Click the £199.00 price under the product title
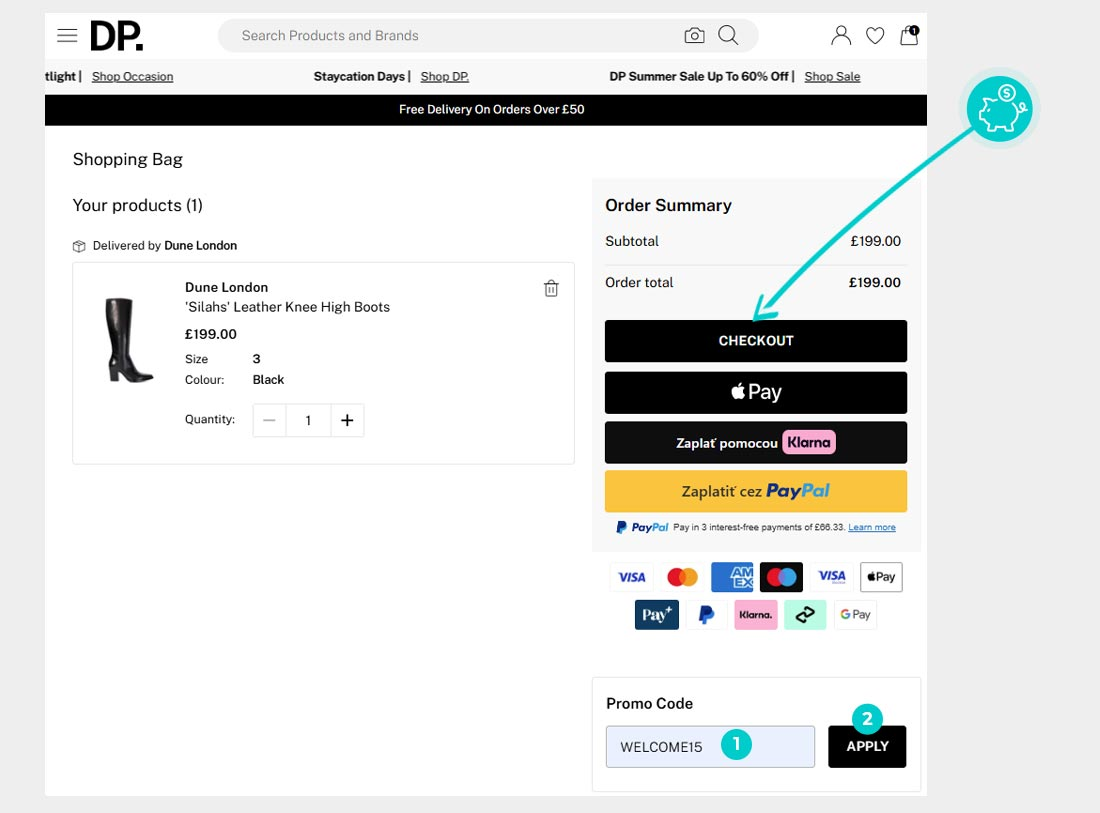Viewport: 1100px width, 813px height. 211,335
